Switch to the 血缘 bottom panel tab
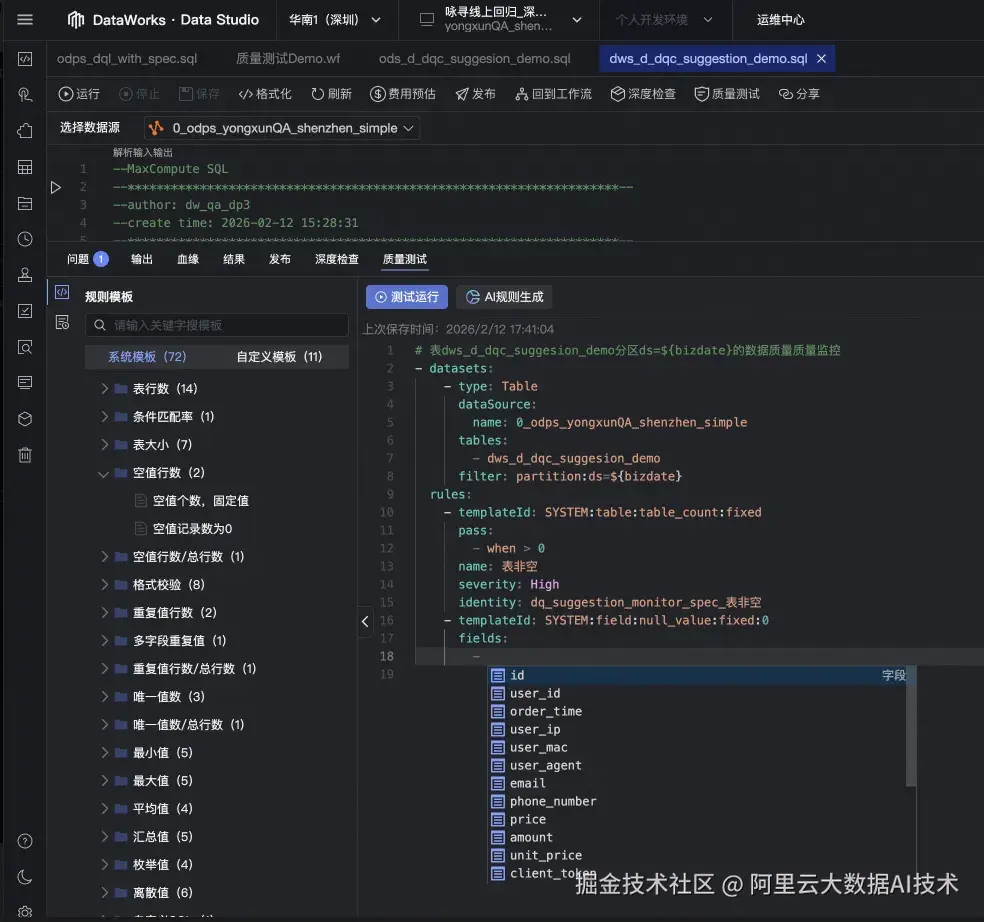 click(188, 258)
